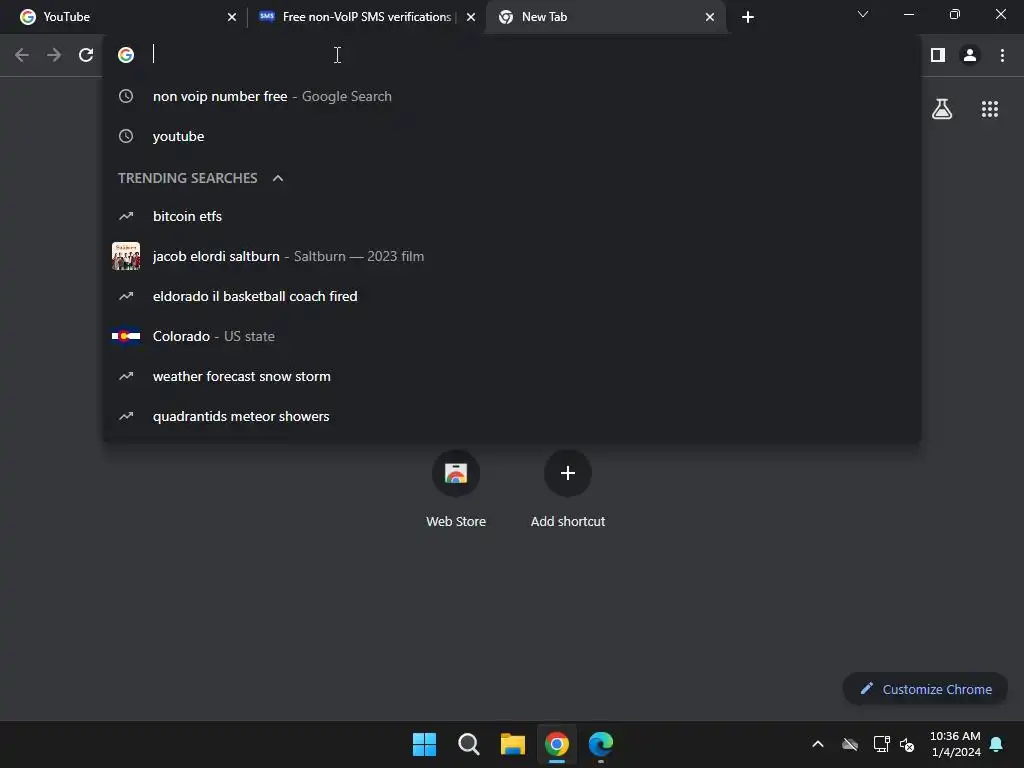1024x768 pixels.
Task: Click the browser back arrow
Action: coord(22,55)
